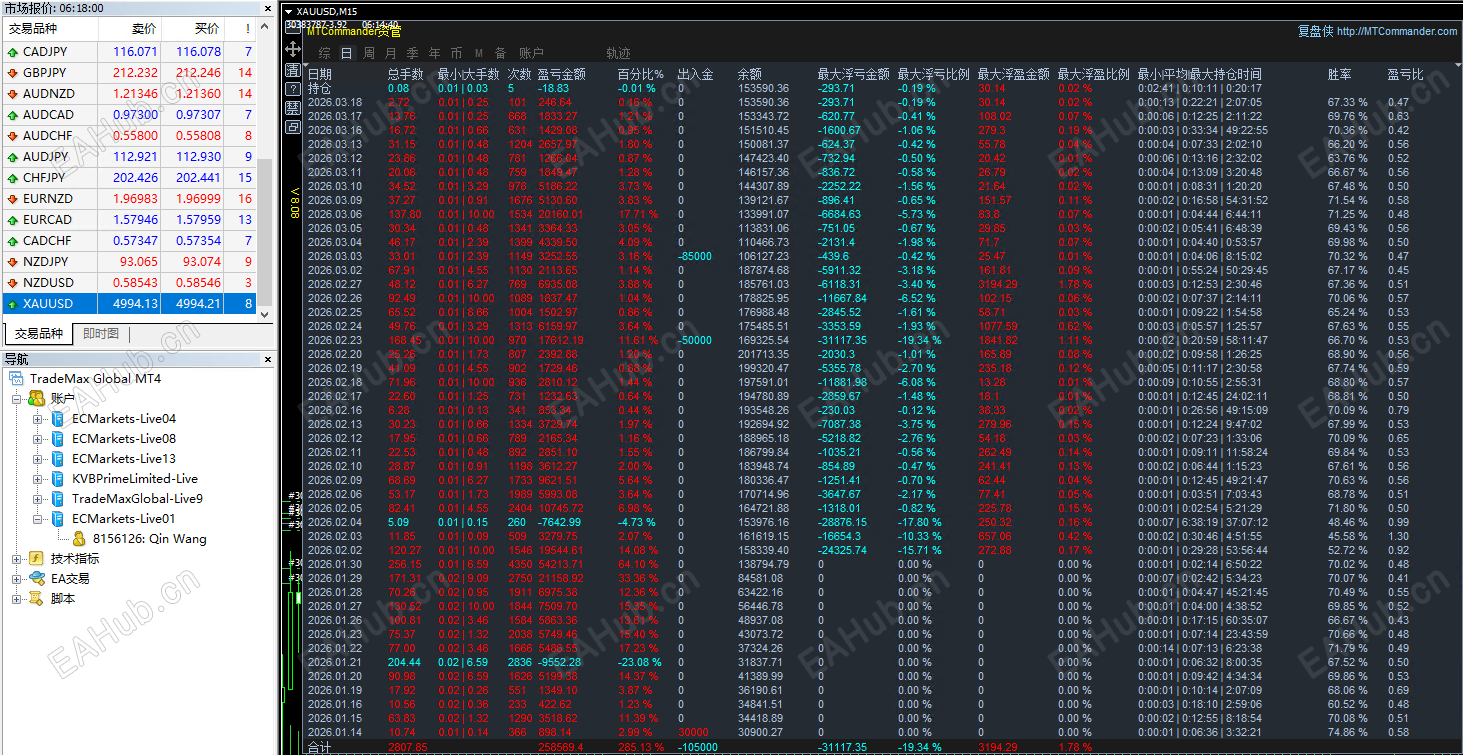
Task: Switch to the 即时图 tab
Action: pyautogui.click(x=101, y=334)
